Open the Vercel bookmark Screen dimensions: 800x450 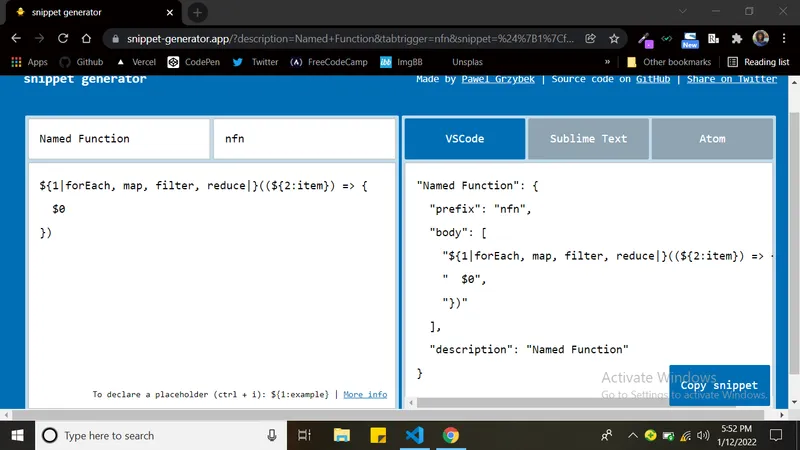[136, 62]
